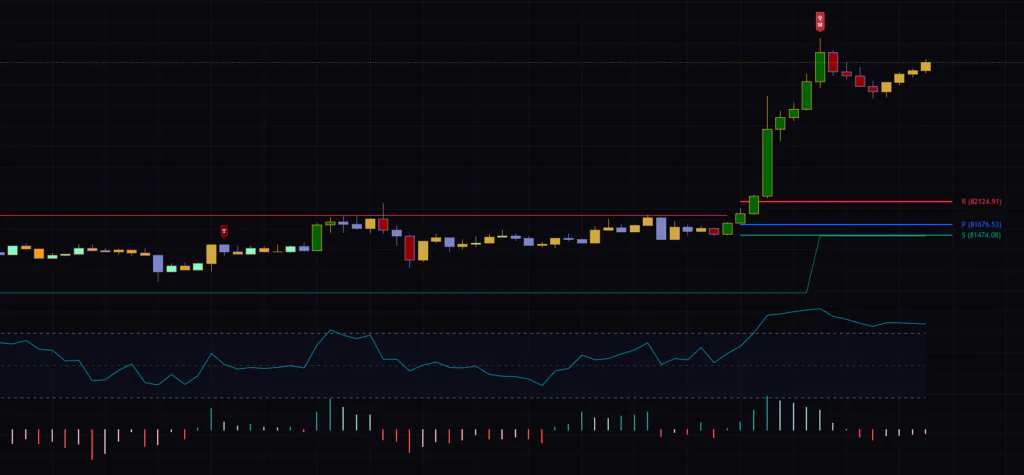Screen dimensions: 1024x475
Task: Select the S (81474.08) support label
Action: tap(981, 235)
